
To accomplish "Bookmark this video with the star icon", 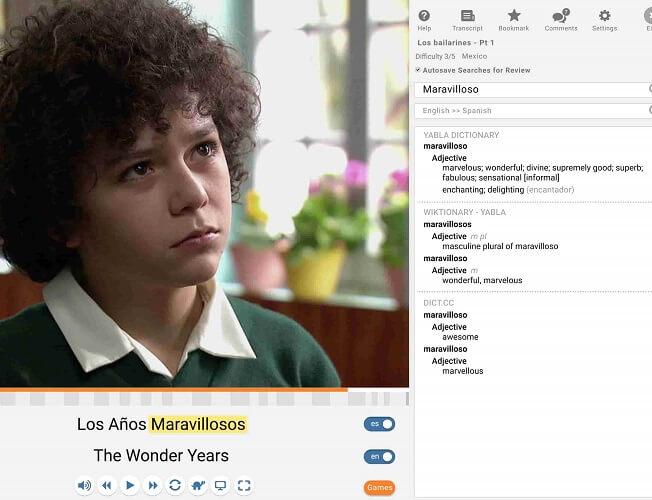I will pos(514,20).
